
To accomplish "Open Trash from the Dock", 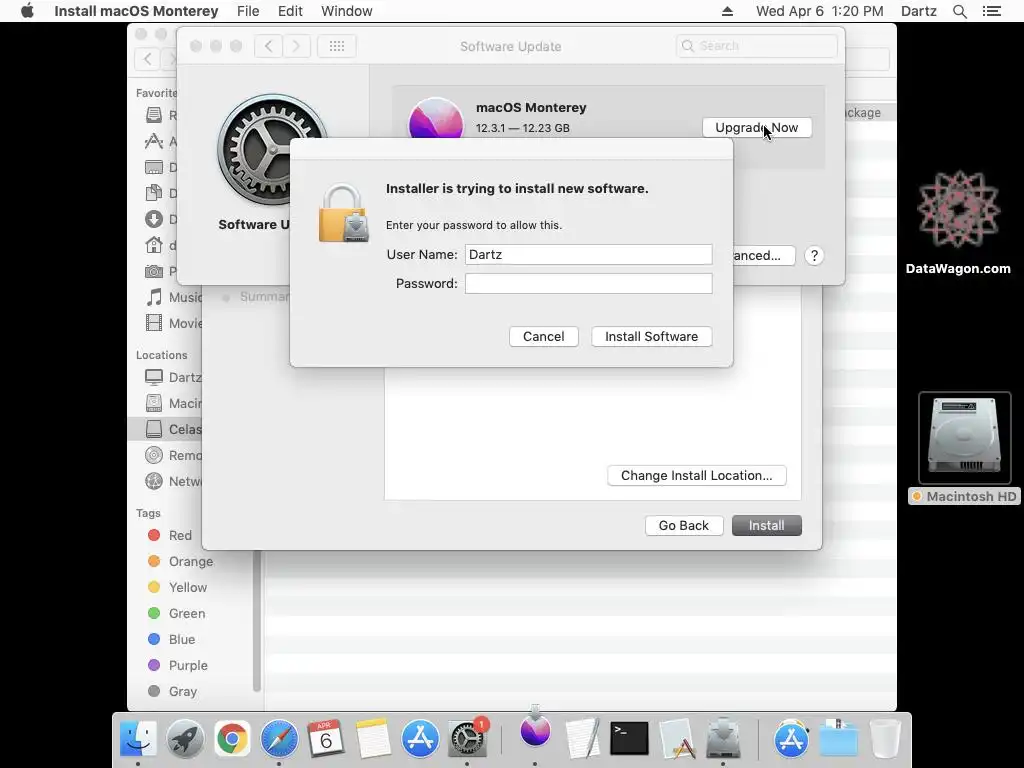I will (x=886, y=739).
